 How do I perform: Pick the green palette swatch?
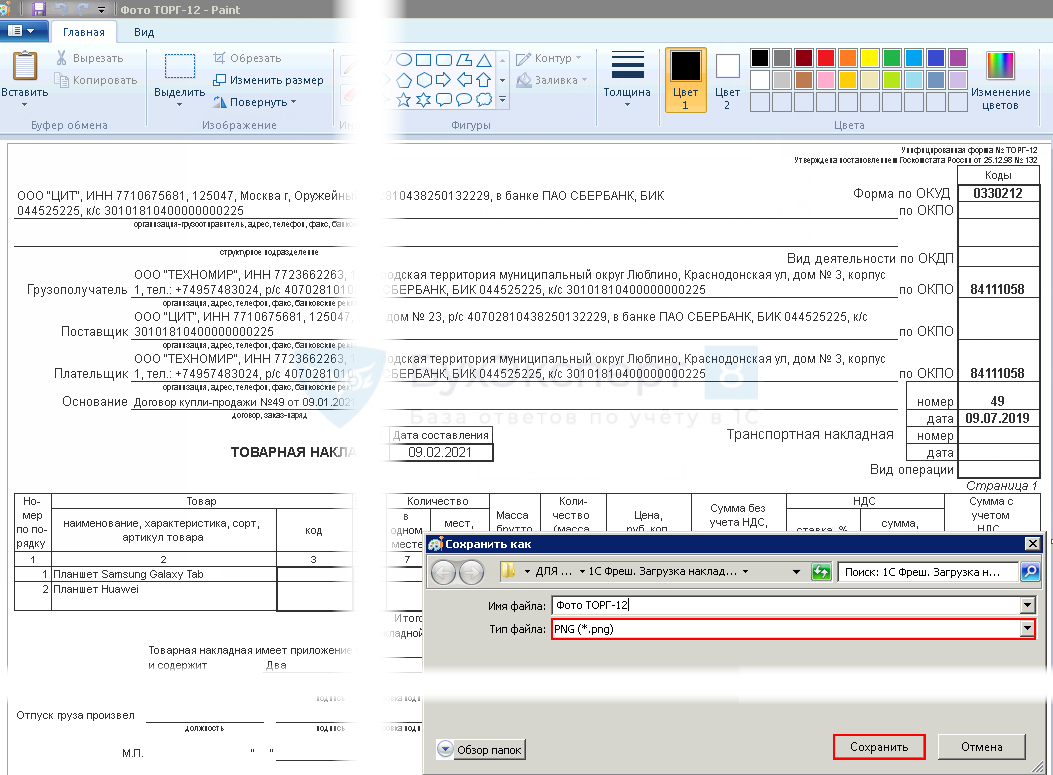click(x=892, y=58)
